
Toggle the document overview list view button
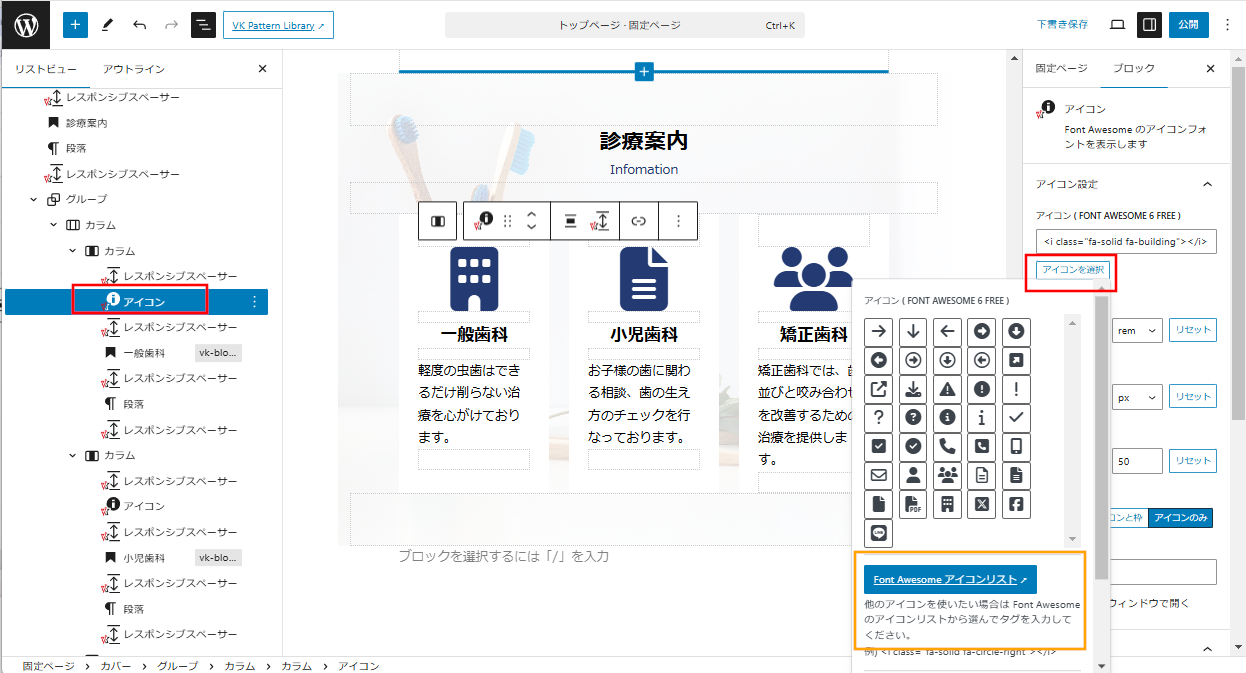(x=203, y=25)
